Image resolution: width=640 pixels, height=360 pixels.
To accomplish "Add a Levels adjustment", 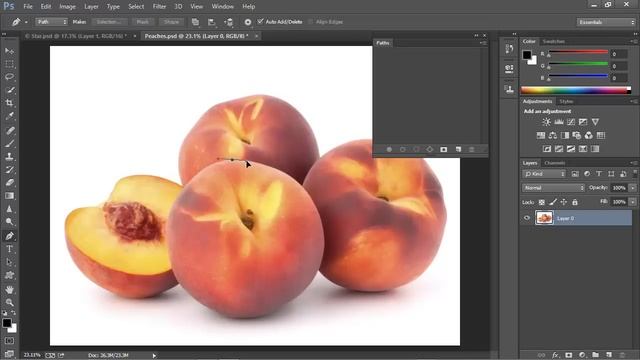I will coord(559,122).
